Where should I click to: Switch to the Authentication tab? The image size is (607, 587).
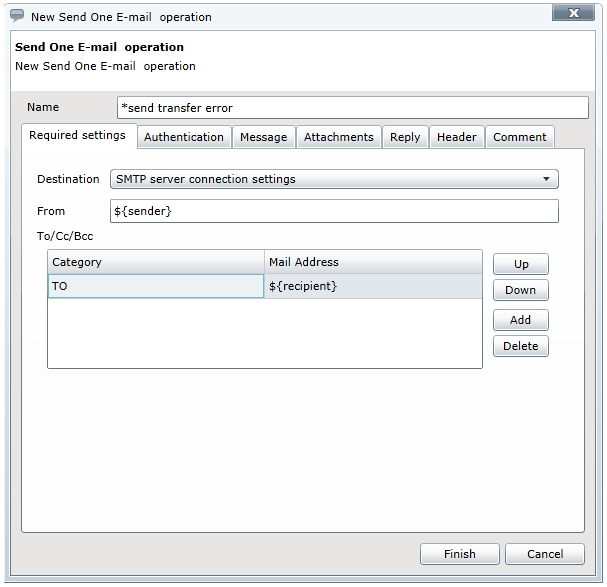pos(184,137)
